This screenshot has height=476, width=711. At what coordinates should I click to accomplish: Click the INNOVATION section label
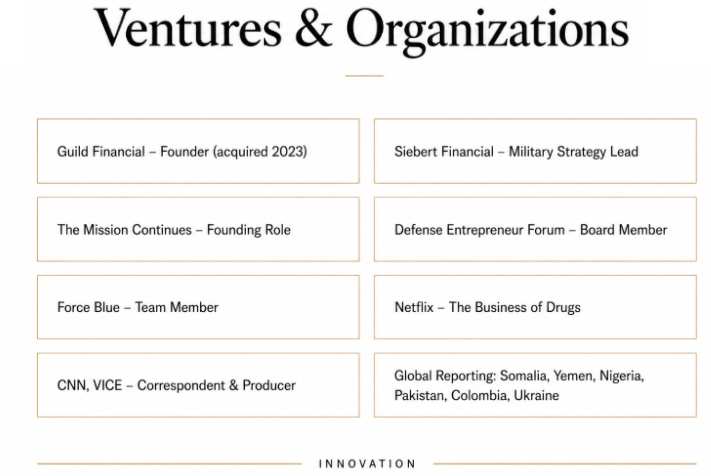pyautogui.click(x=367, y=464)
